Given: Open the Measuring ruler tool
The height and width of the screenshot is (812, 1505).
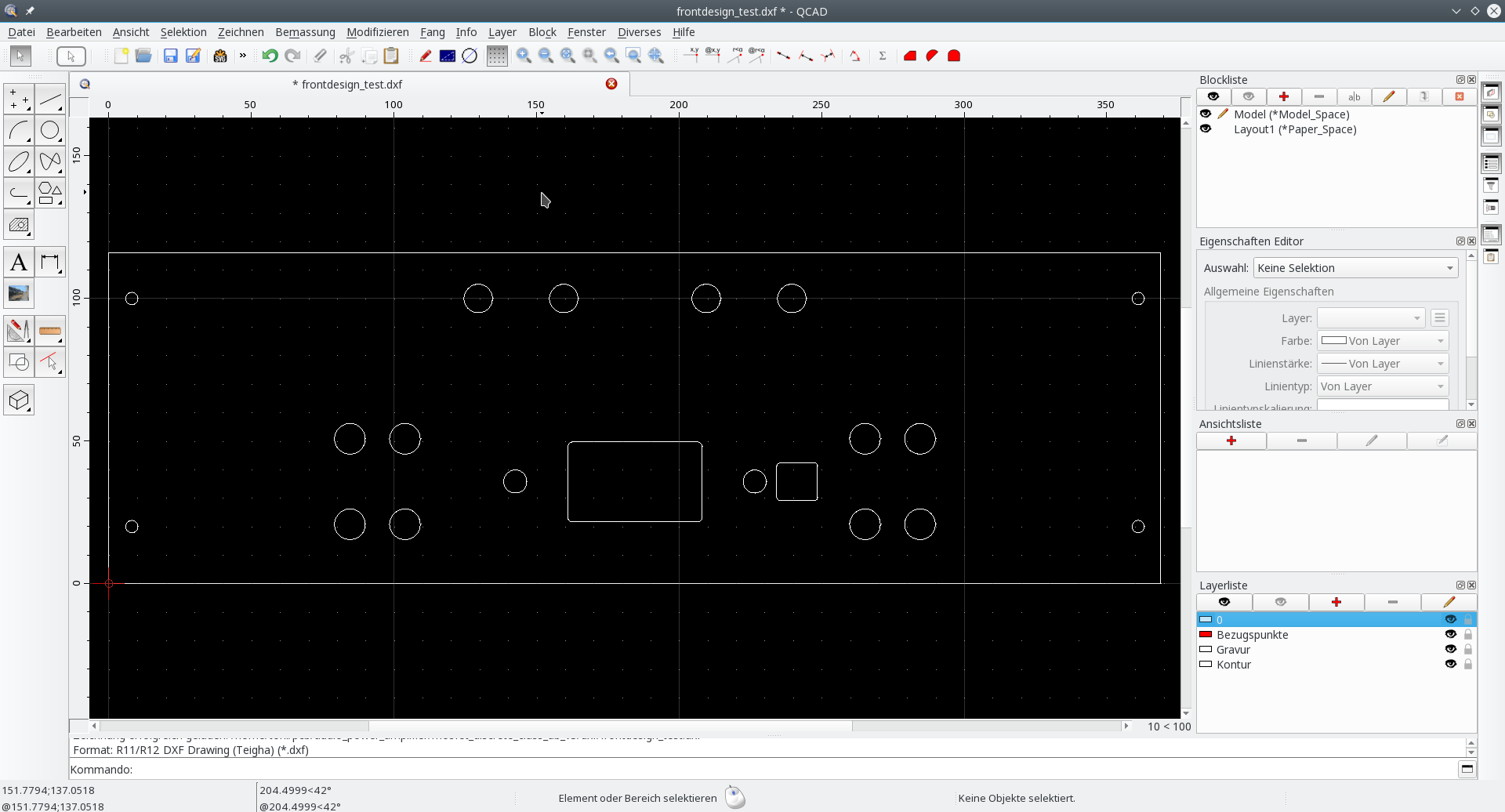Looking at the screenshot, I should click(50, 331).
